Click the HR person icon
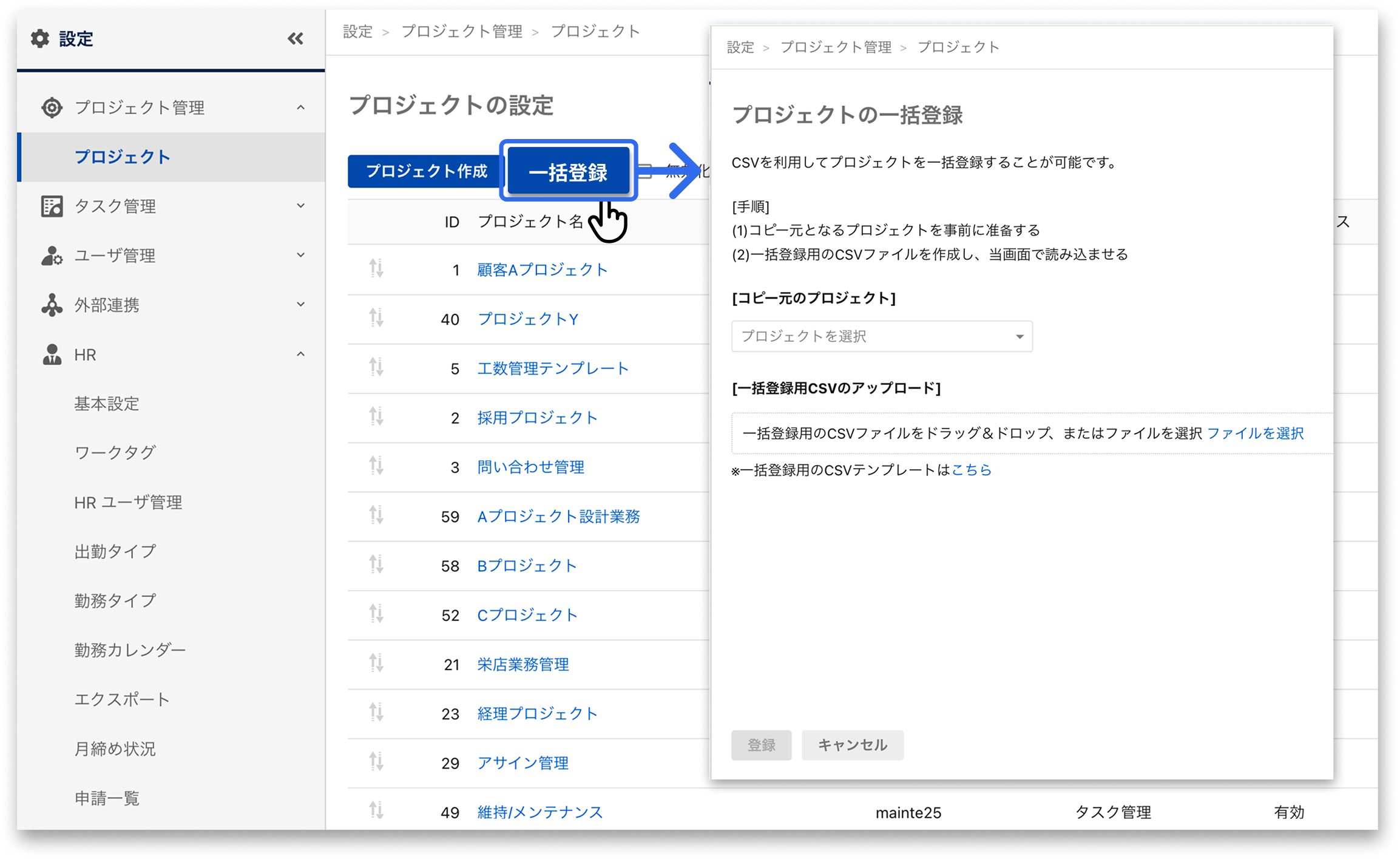The width and height of the screenshot is (1400, 859). pos(52,355)
